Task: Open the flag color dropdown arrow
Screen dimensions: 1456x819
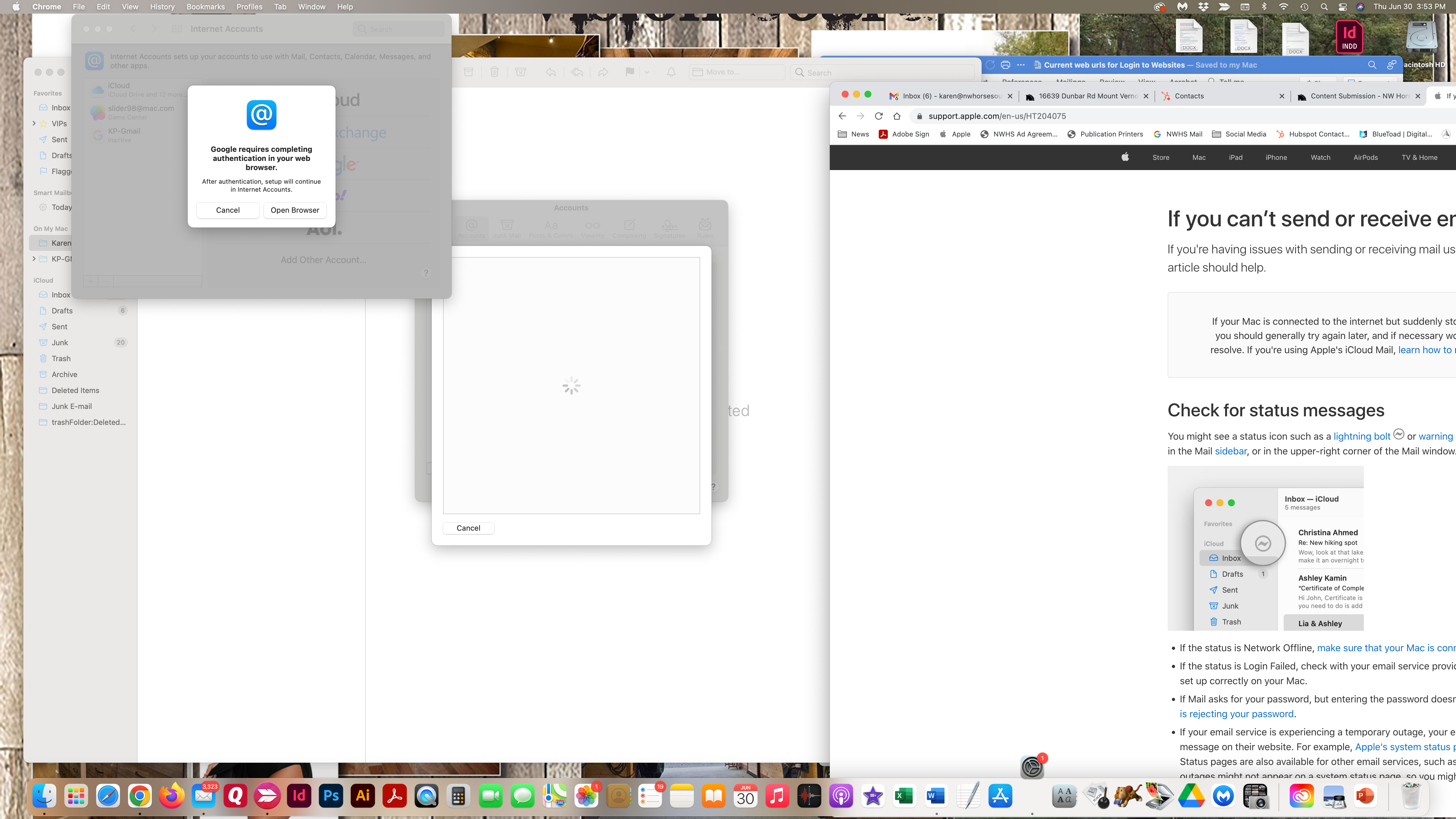Action: point(647,72)
